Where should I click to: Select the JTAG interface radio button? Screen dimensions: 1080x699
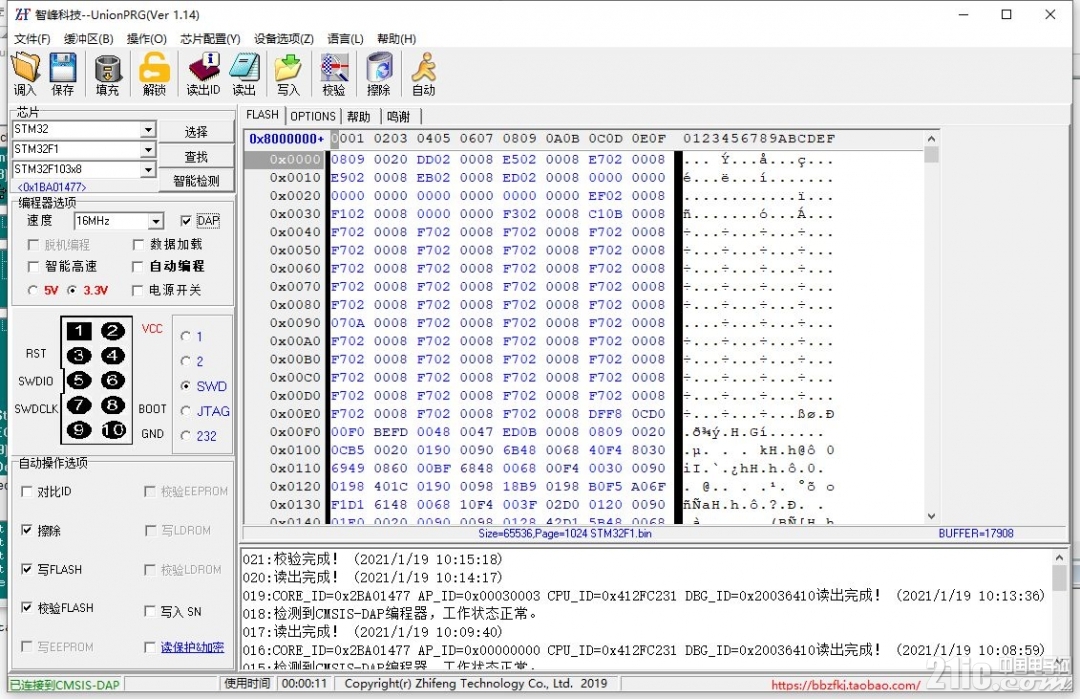[x=185, y=411]
